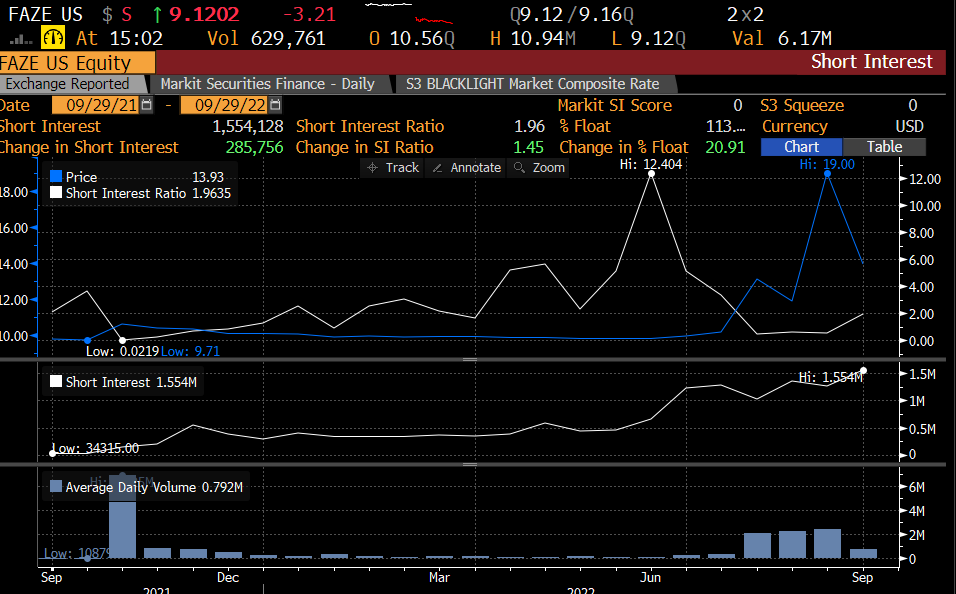Click the Low: 9.71 price marker point
This screenshot has height=594, width=956.
click(x=87, y=340)
